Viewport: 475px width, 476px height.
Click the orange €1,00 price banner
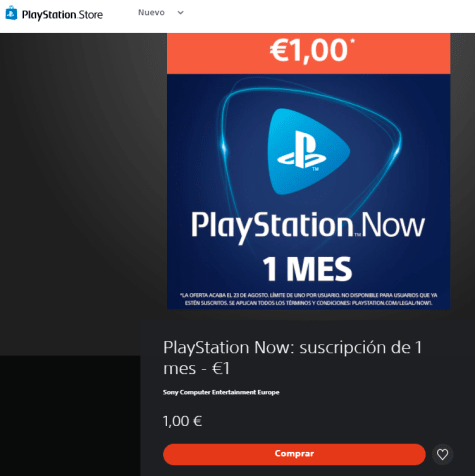(308, 53)
